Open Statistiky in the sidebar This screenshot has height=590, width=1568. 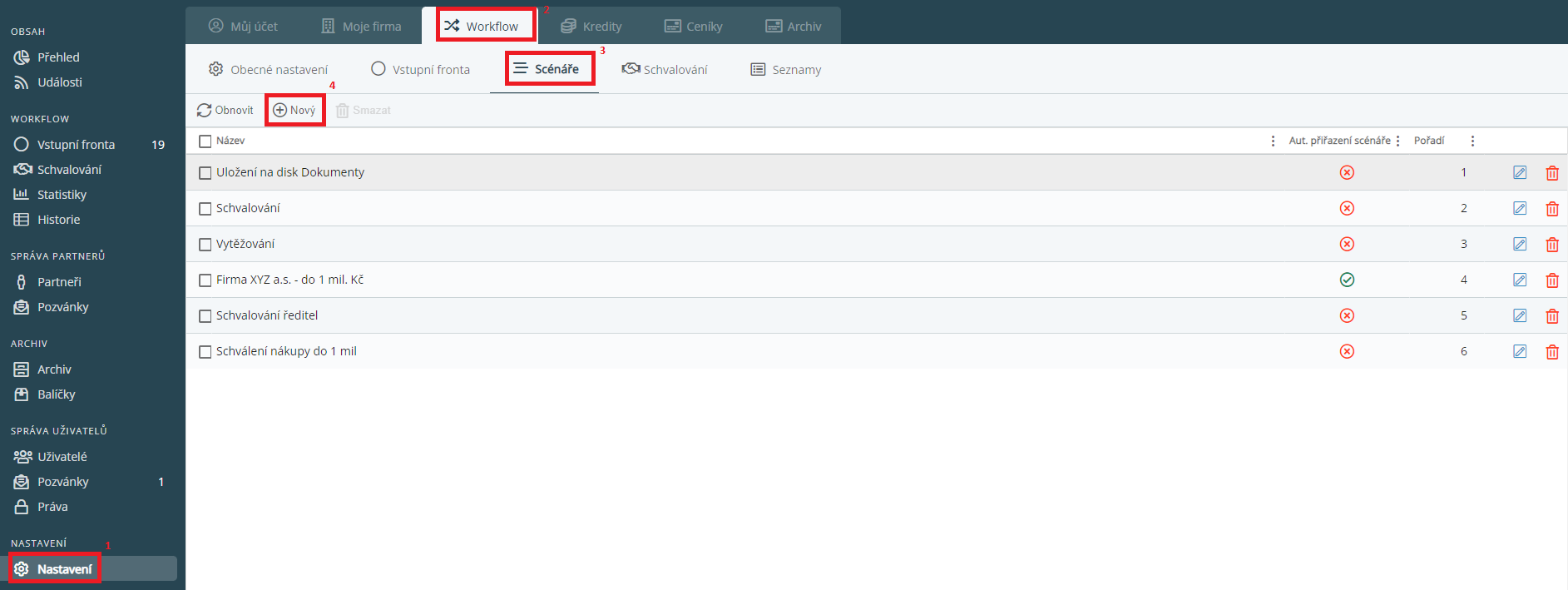[x=62, y=195]
